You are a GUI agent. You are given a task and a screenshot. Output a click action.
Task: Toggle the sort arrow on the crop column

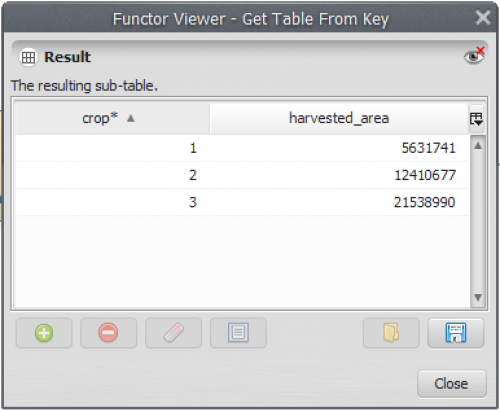point(131,118)
